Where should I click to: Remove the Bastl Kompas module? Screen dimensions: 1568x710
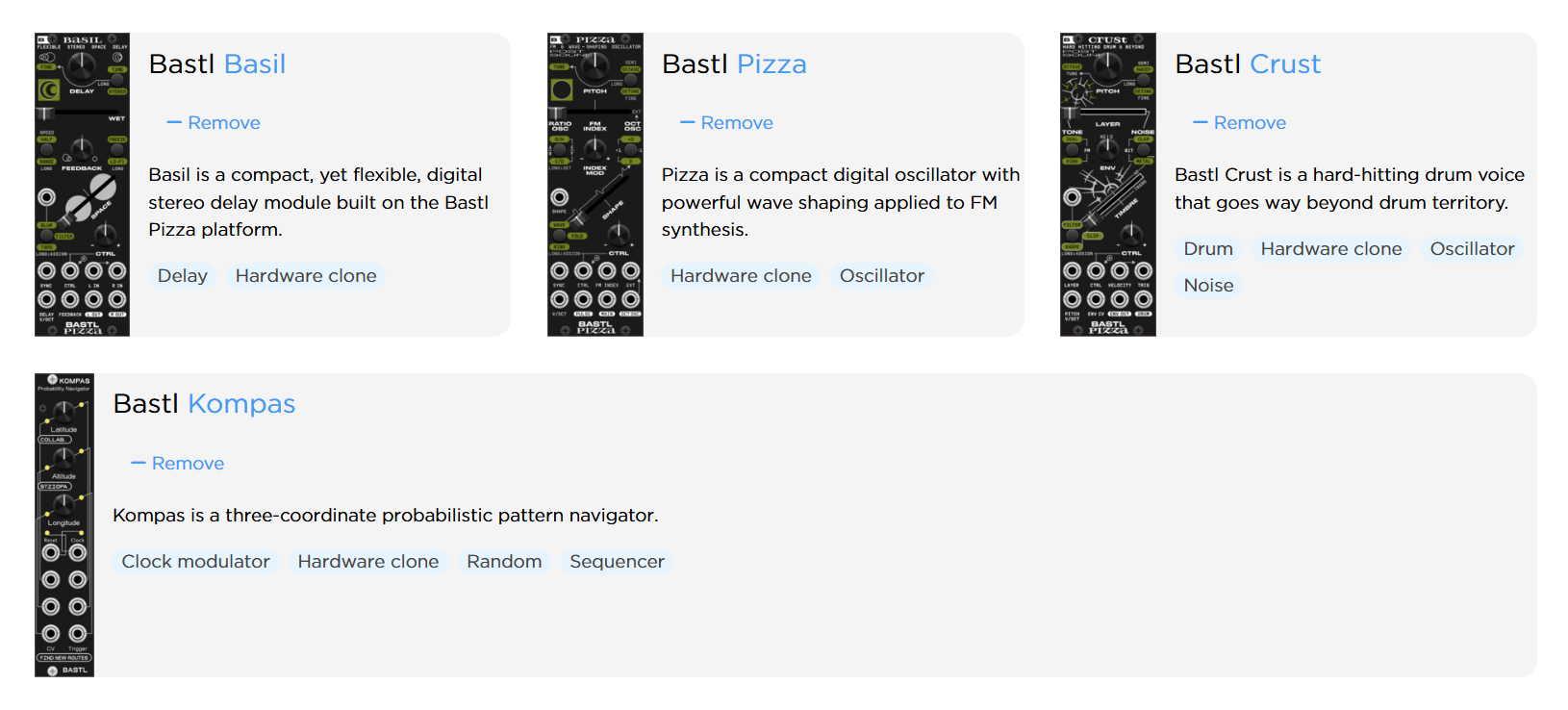click(178, 464)
